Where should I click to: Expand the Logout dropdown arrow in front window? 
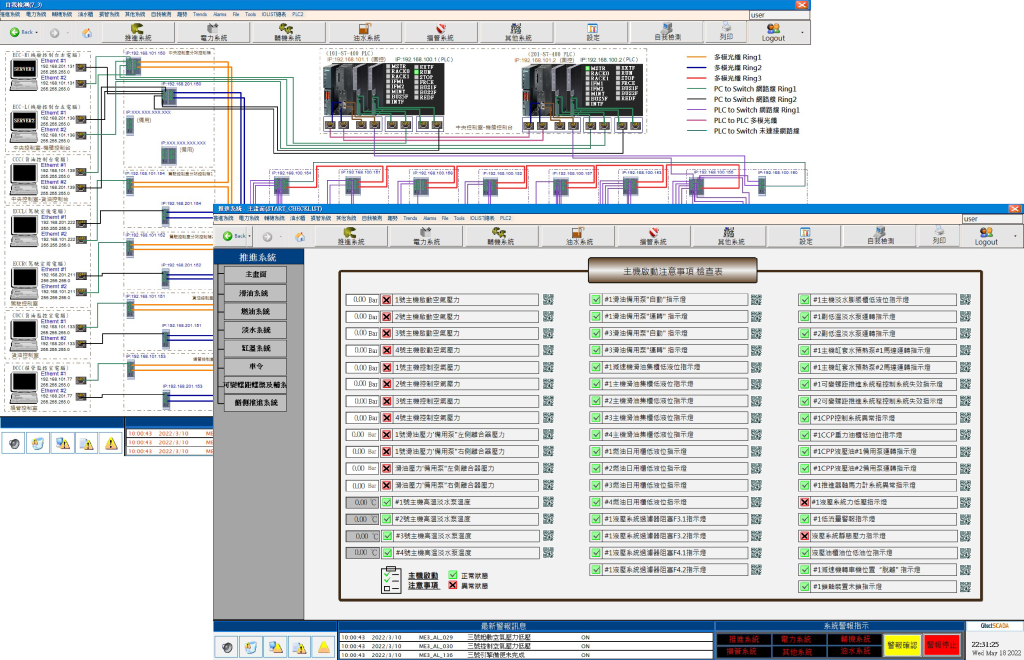1016,236
